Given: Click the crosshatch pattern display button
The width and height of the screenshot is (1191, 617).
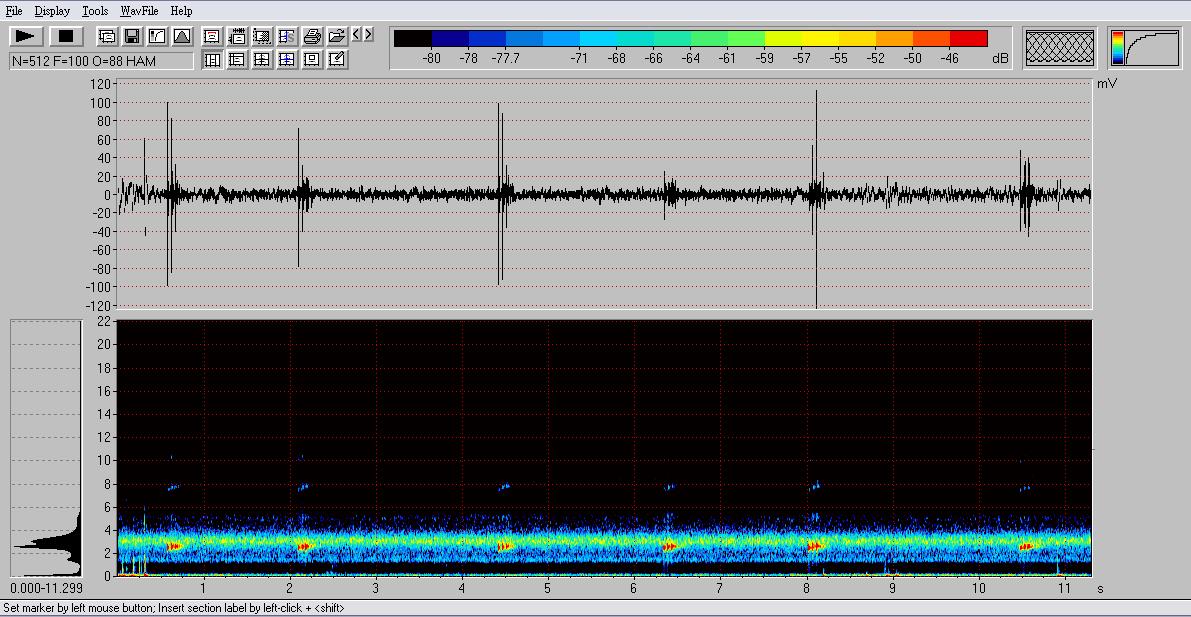Looking at the screenshot, I should click(x=1060, y=48).
